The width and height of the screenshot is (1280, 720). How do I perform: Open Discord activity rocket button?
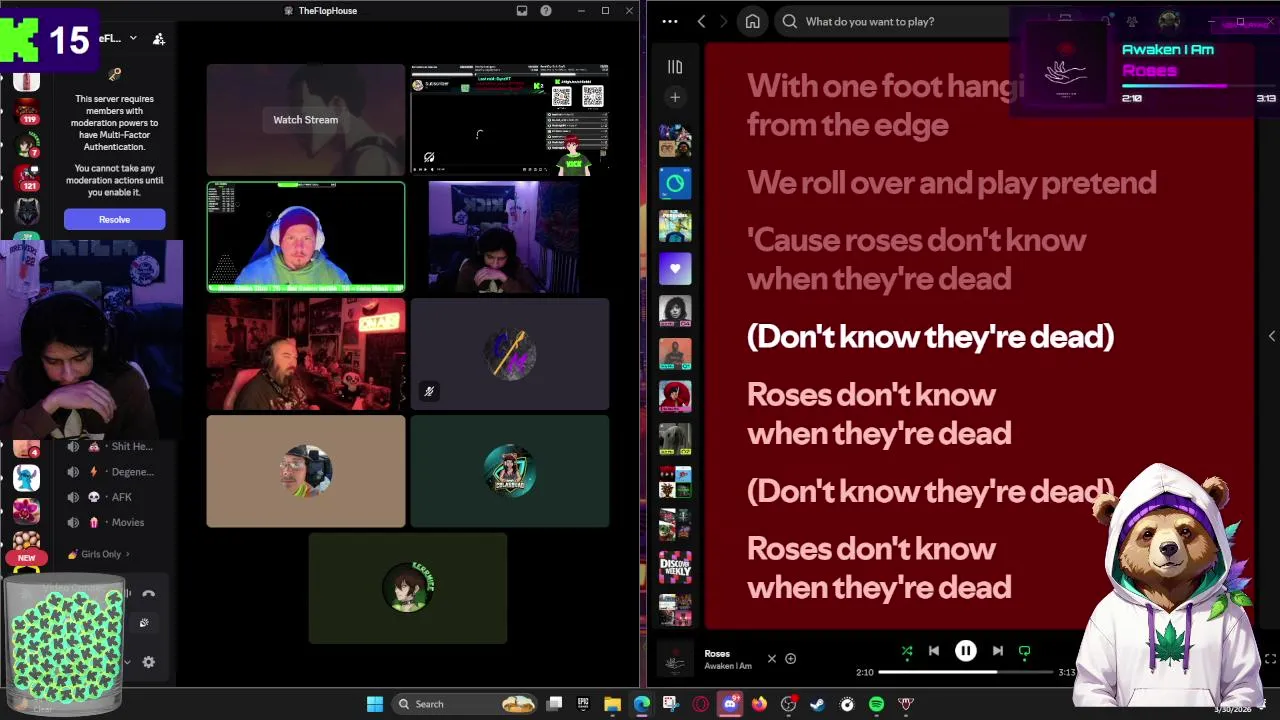coord(144,623)
